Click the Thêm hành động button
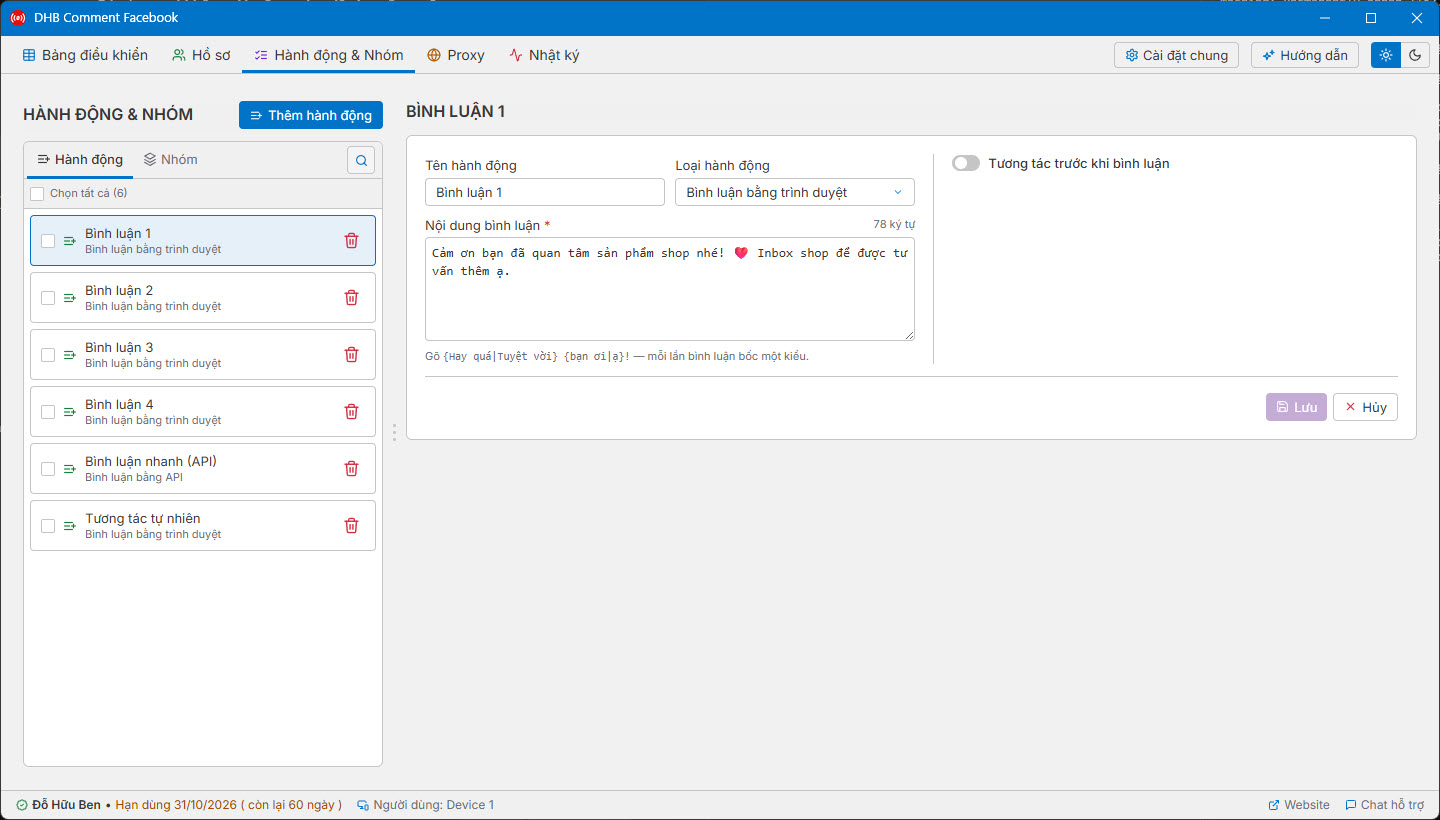1440x820 pixels. [x=311, y=115]
